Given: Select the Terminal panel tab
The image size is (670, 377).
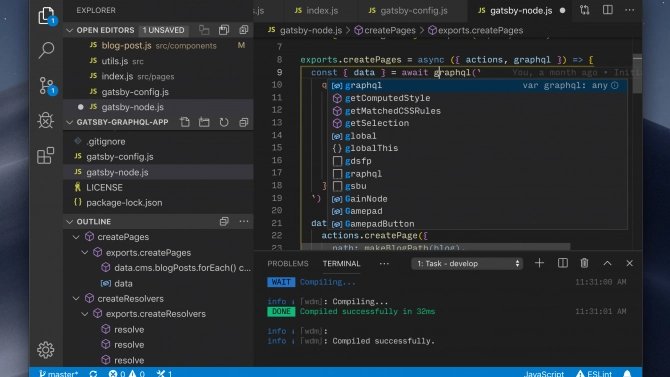Looking at the screenshot, I should 341,264.
